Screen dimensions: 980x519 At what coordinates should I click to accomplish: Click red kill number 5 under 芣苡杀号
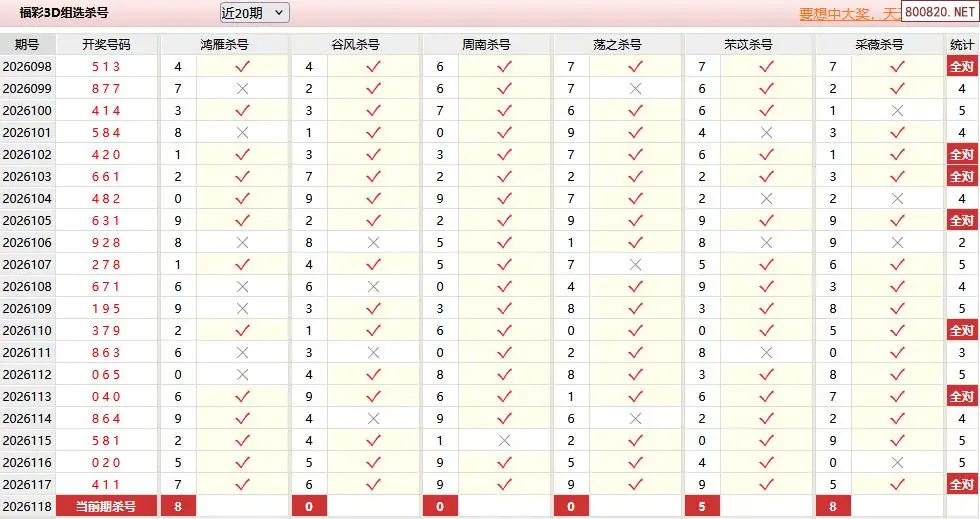[702, 506]
